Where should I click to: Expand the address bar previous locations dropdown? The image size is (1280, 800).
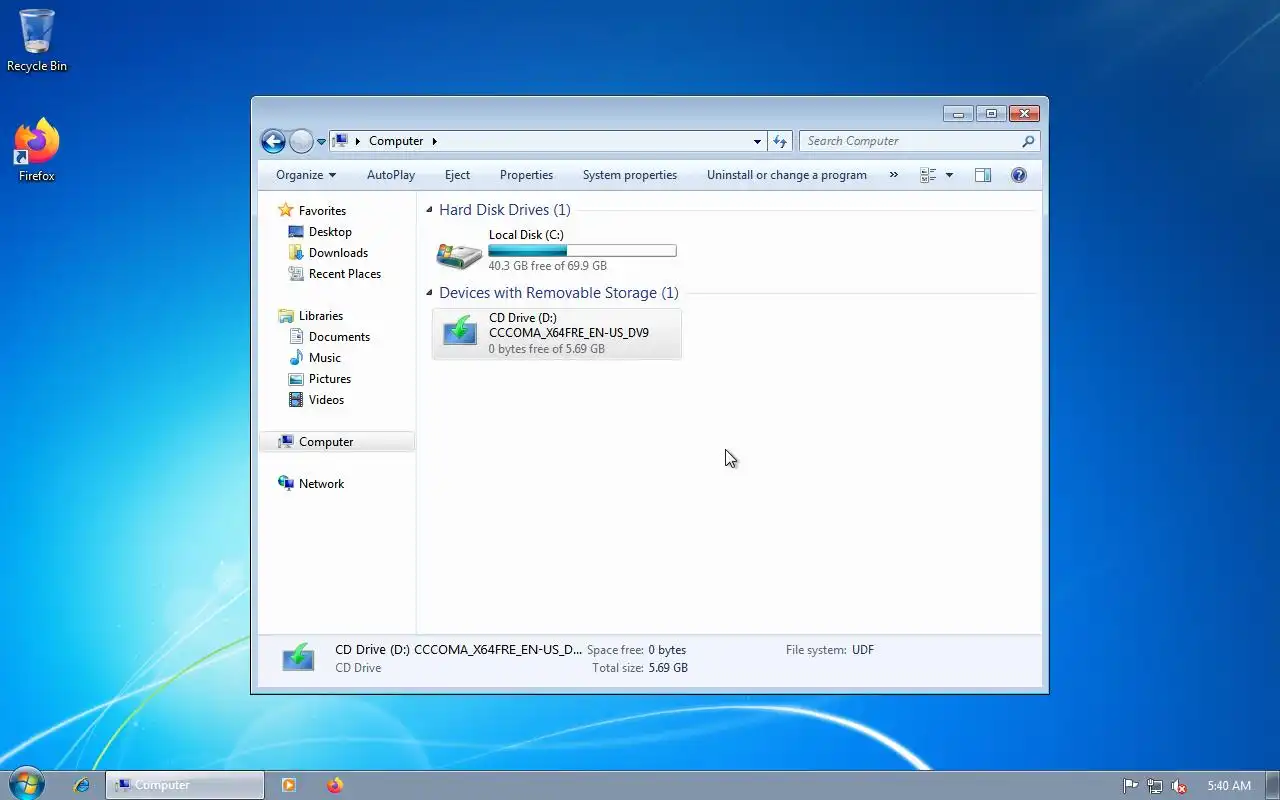tap(757, 141)
